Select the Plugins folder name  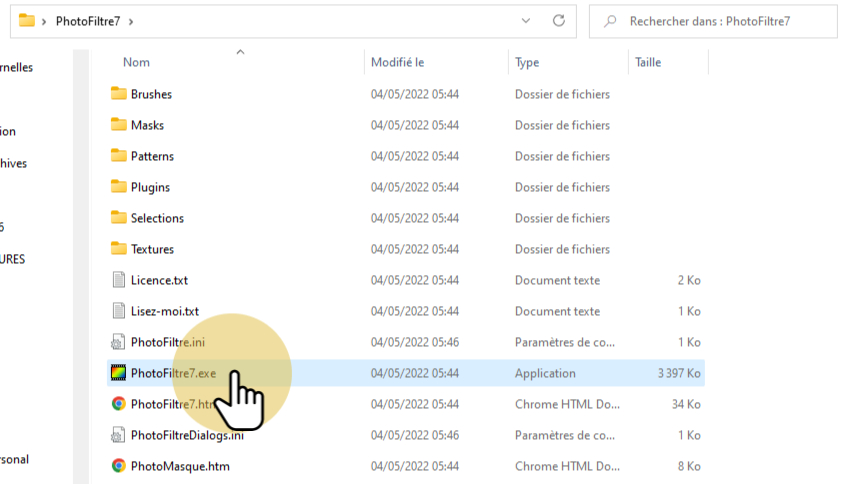[x=150, y=187]
